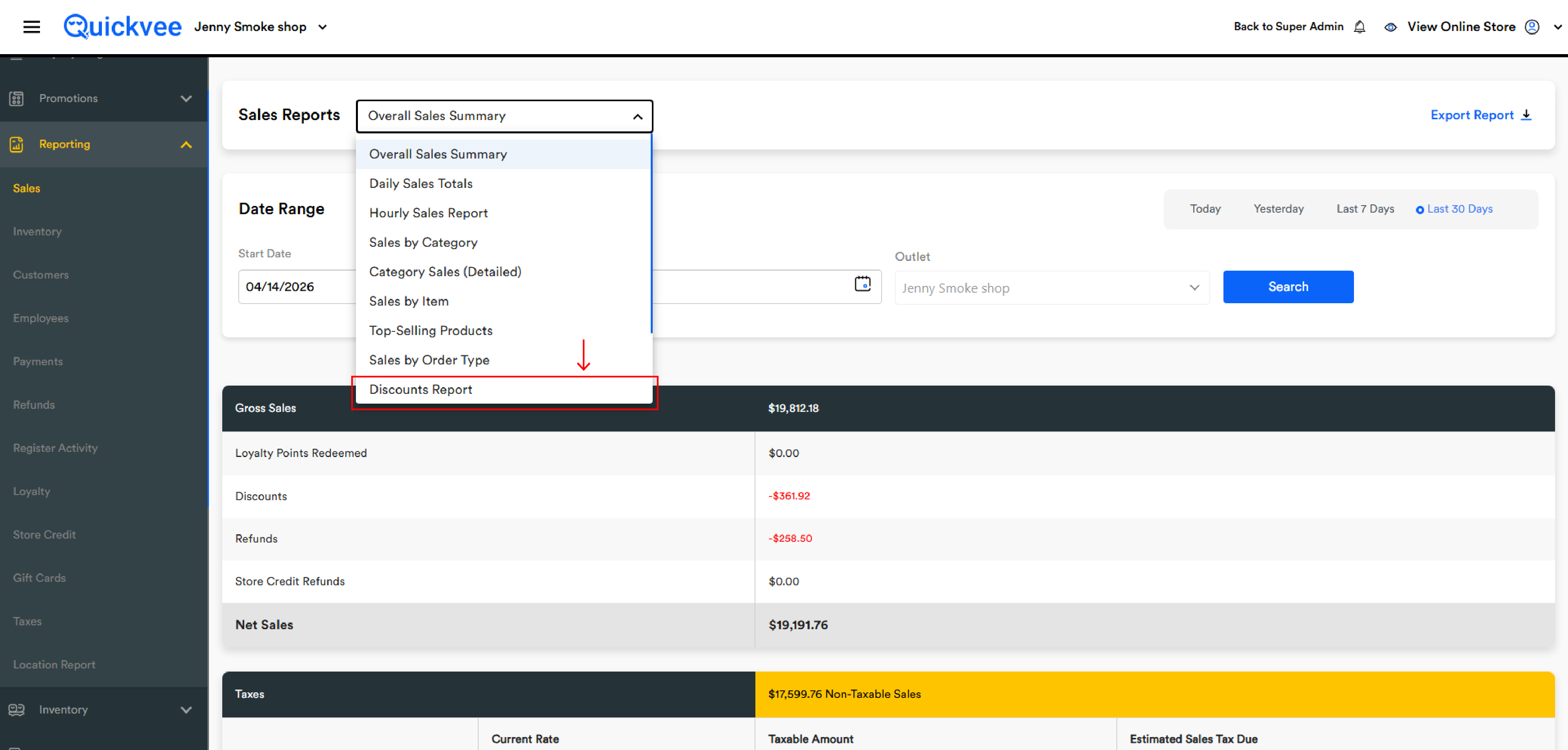
Task: Select Discounts Report option
Action: (503, 390)
